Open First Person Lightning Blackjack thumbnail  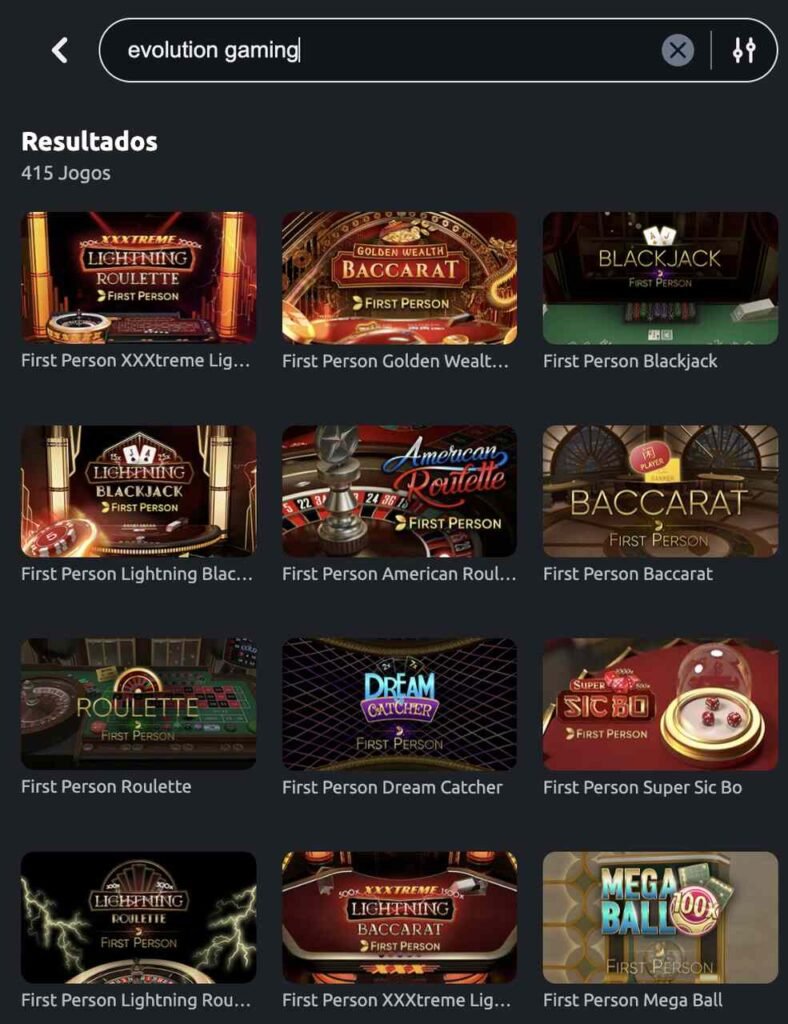tap(138, 491)
